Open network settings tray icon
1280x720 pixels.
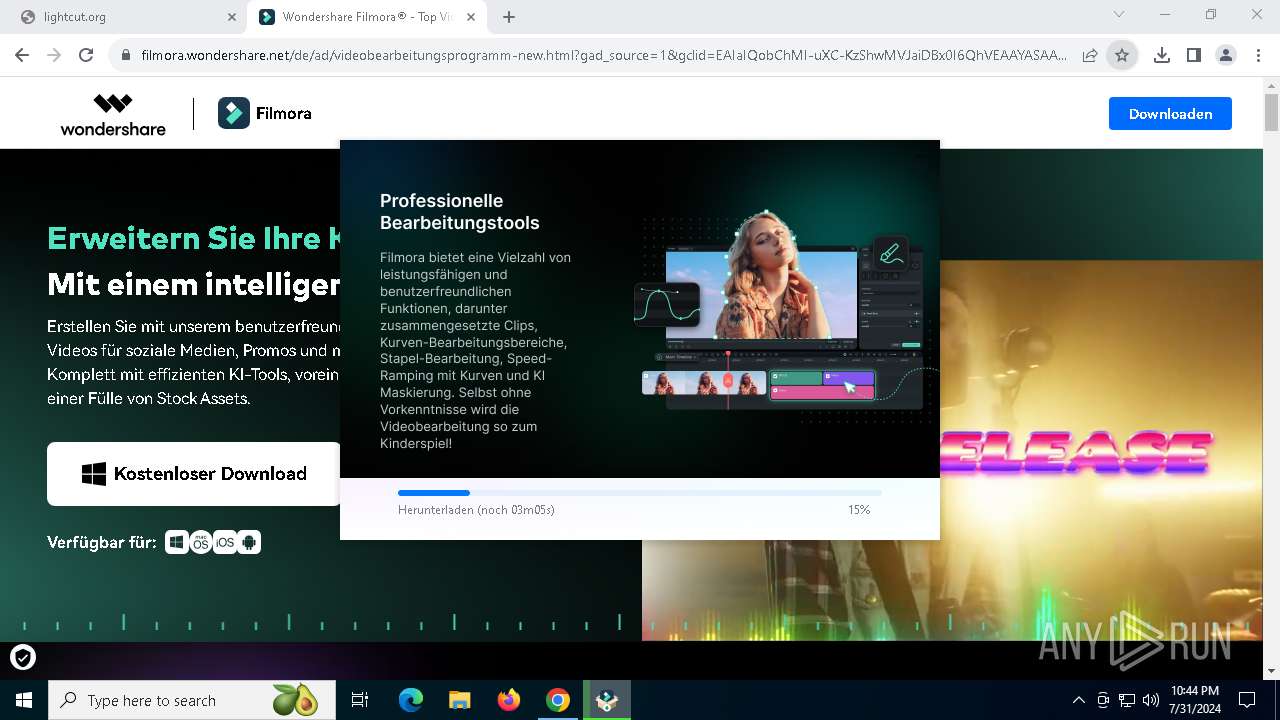tap(1127, 700)
